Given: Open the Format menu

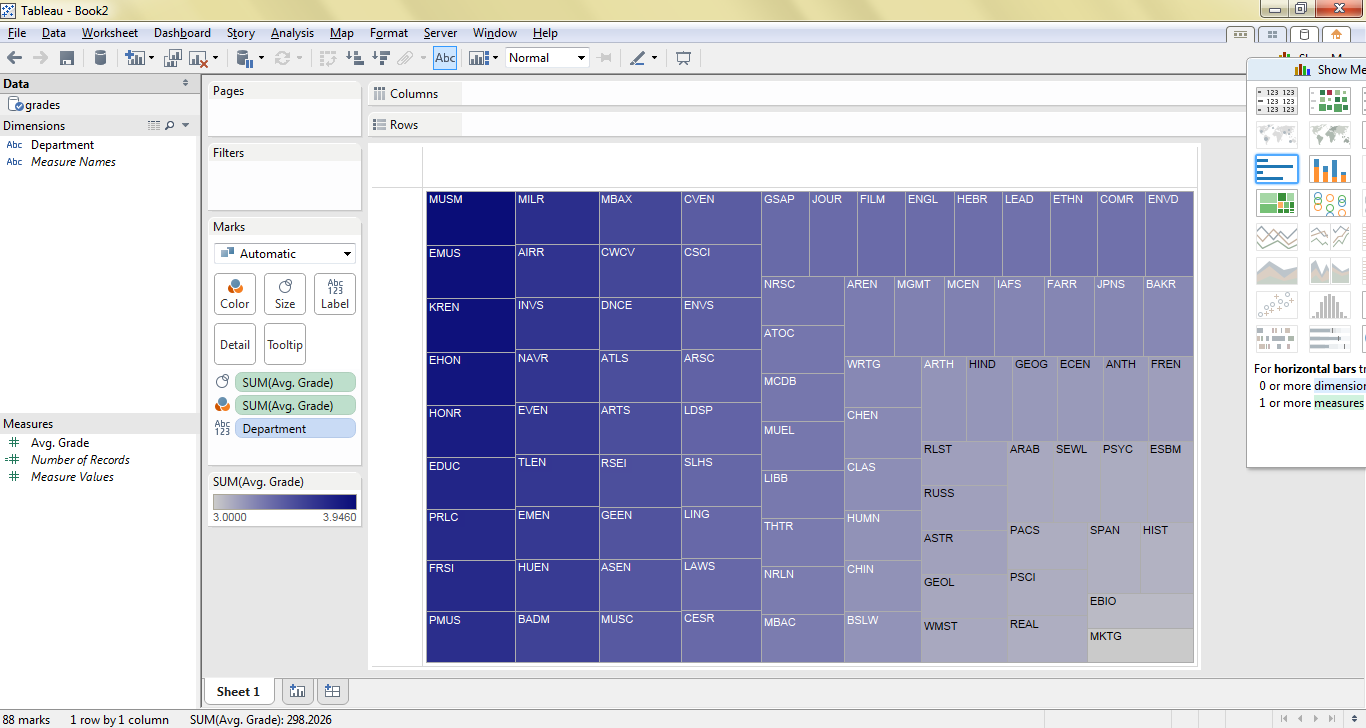Looking at the screenshot, I should (389, 33).
